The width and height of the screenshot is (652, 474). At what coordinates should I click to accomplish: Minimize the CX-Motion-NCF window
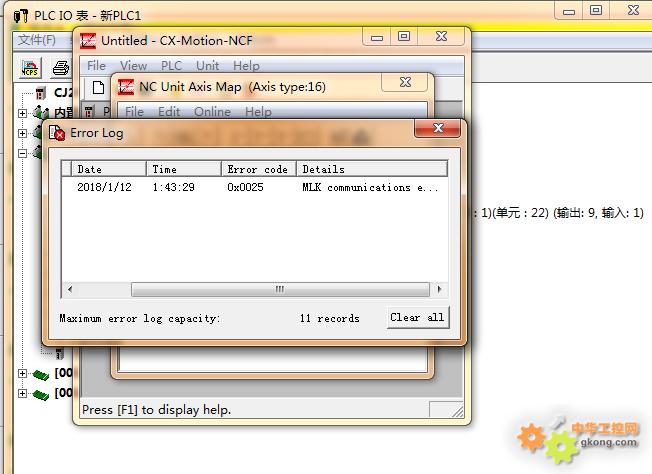tap(377, 37)
